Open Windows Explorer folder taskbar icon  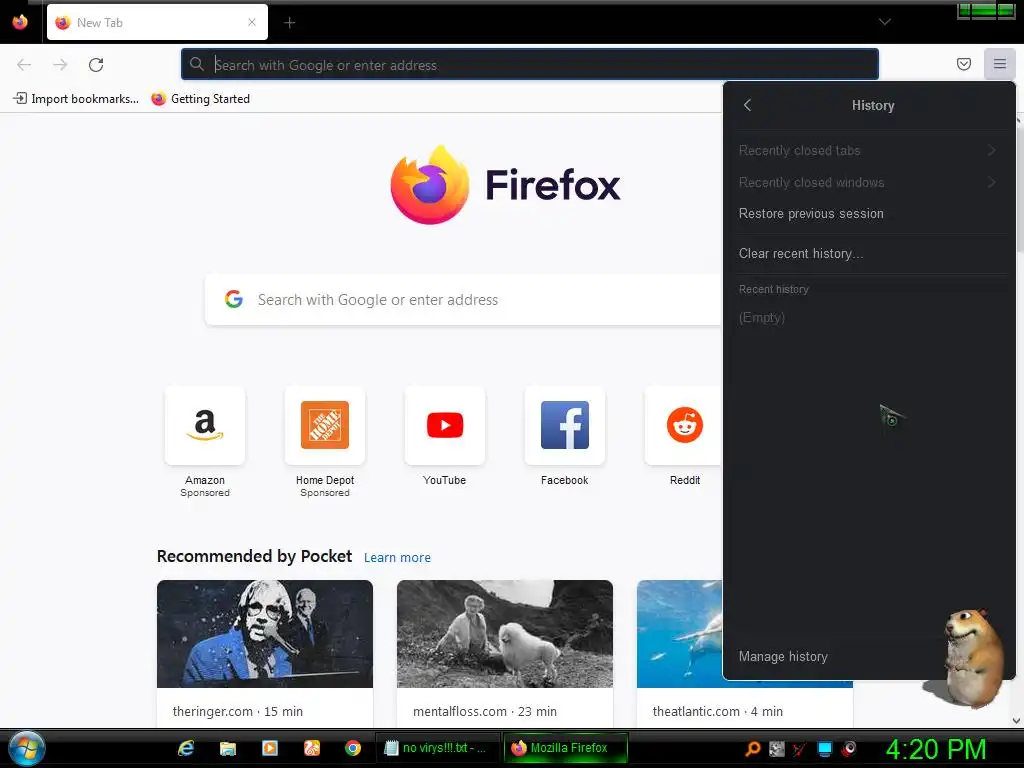pyautogui.click(x=228, y=748)
